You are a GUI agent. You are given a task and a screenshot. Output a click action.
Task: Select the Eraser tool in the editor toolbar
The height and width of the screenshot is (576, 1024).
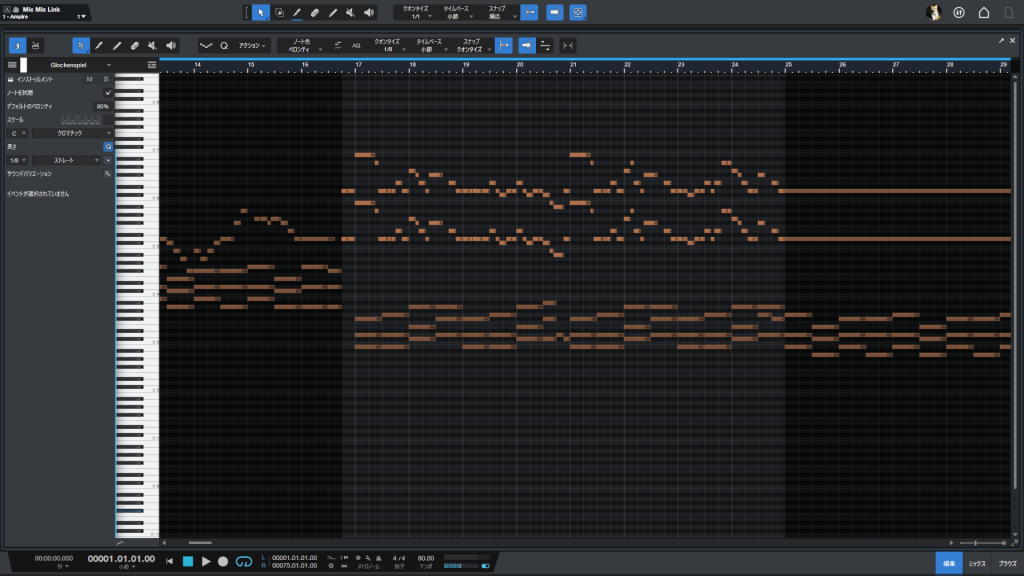pos(134,45)
